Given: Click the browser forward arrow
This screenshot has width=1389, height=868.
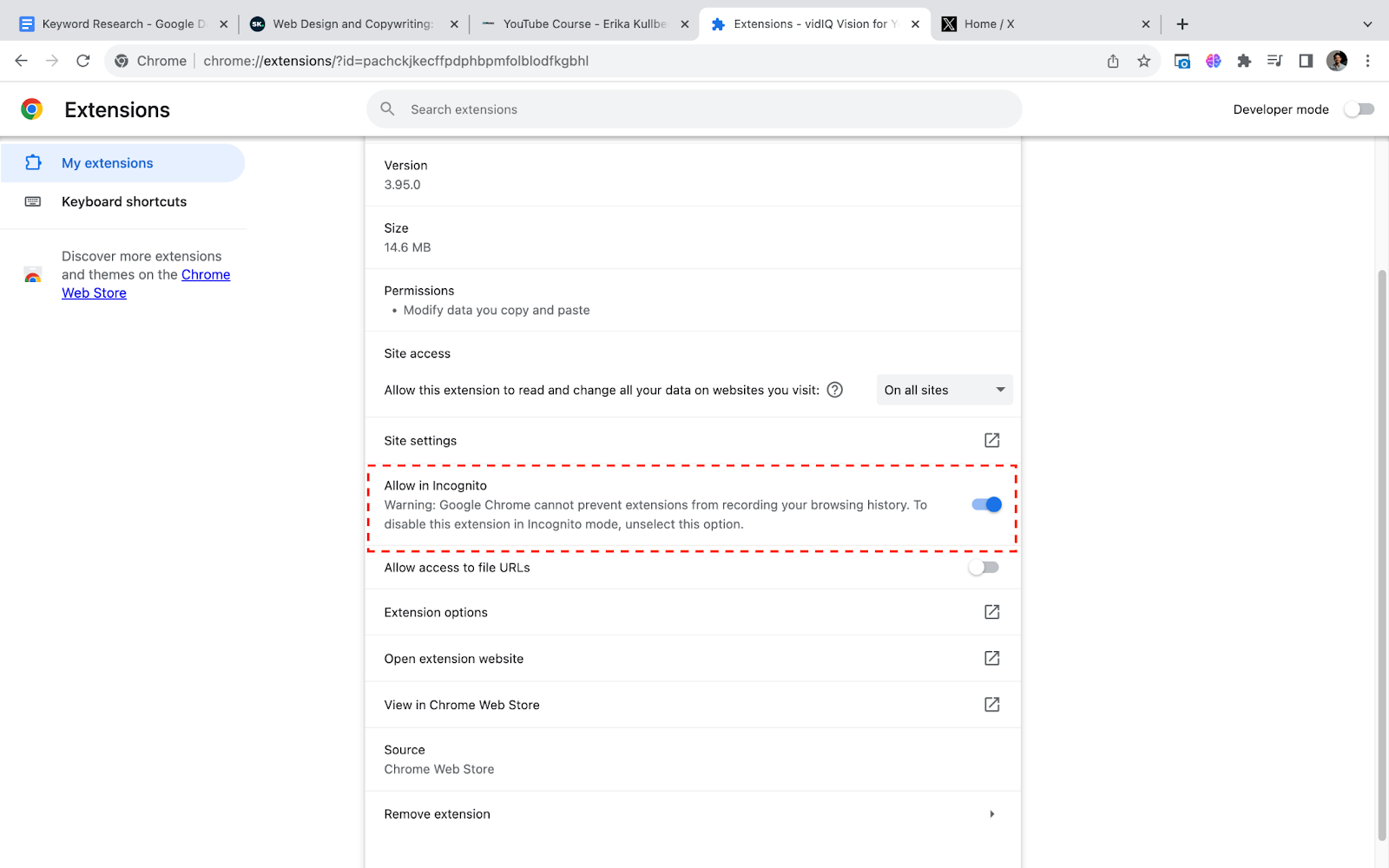Looking at the screenshot, I should [52, 61].
